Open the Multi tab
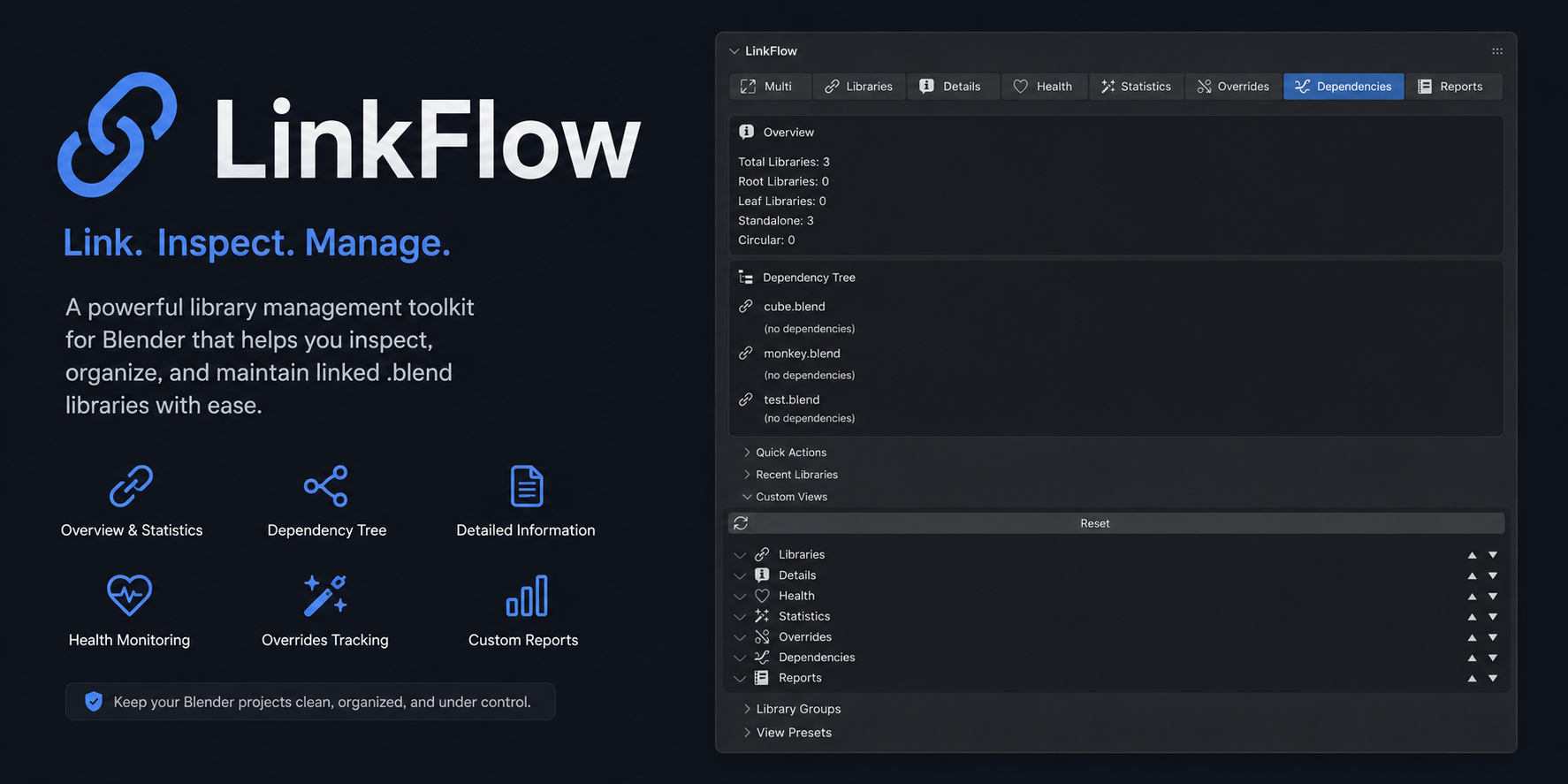This screenshot has width=1568, height=784. pyautogui.click(x=771, y=87)
